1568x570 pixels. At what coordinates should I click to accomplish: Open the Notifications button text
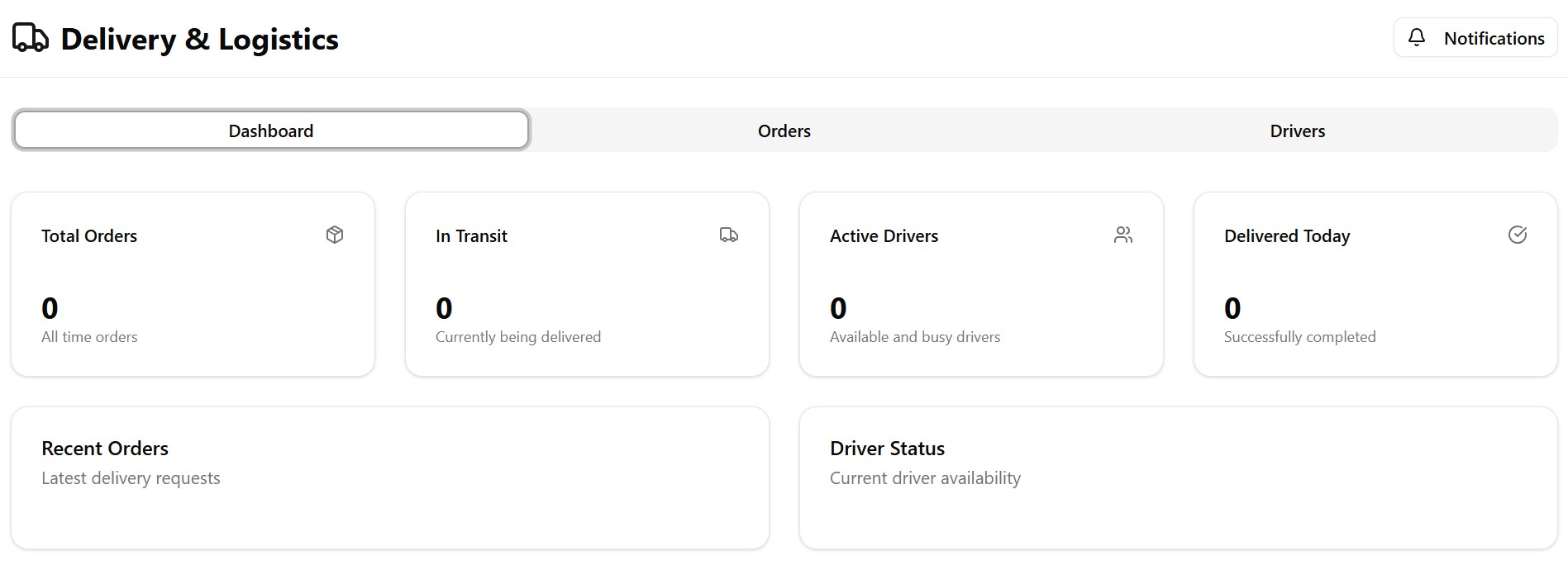(x=1494, y=38)
